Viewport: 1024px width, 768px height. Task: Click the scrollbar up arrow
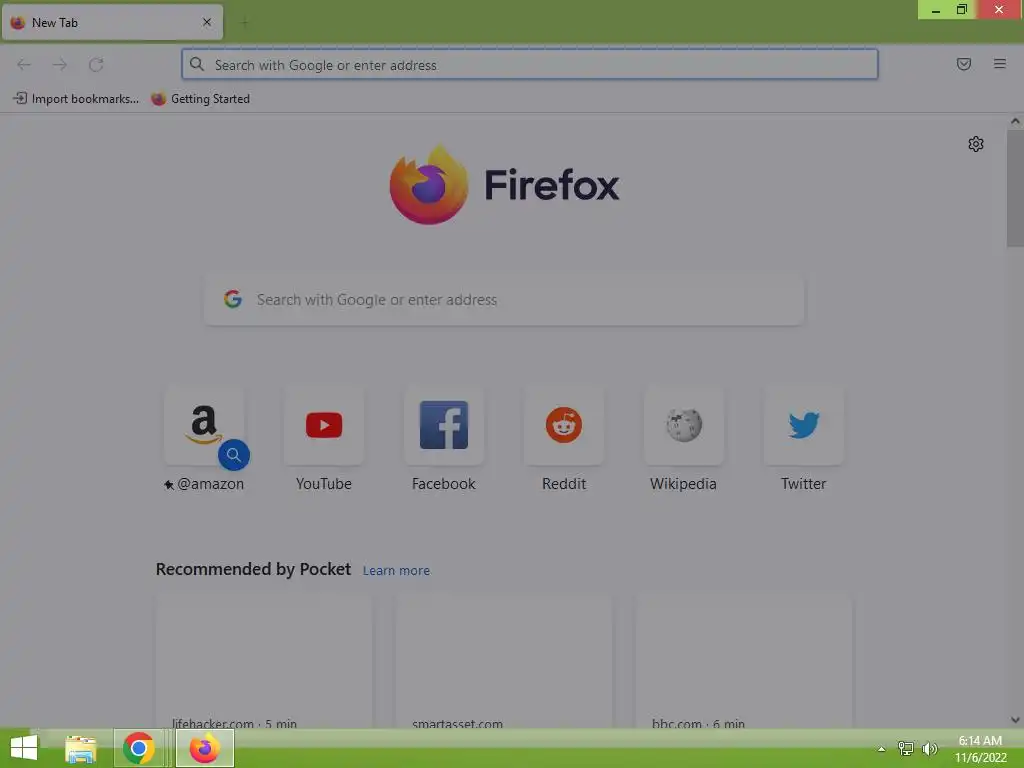(x=1015, y=121)
